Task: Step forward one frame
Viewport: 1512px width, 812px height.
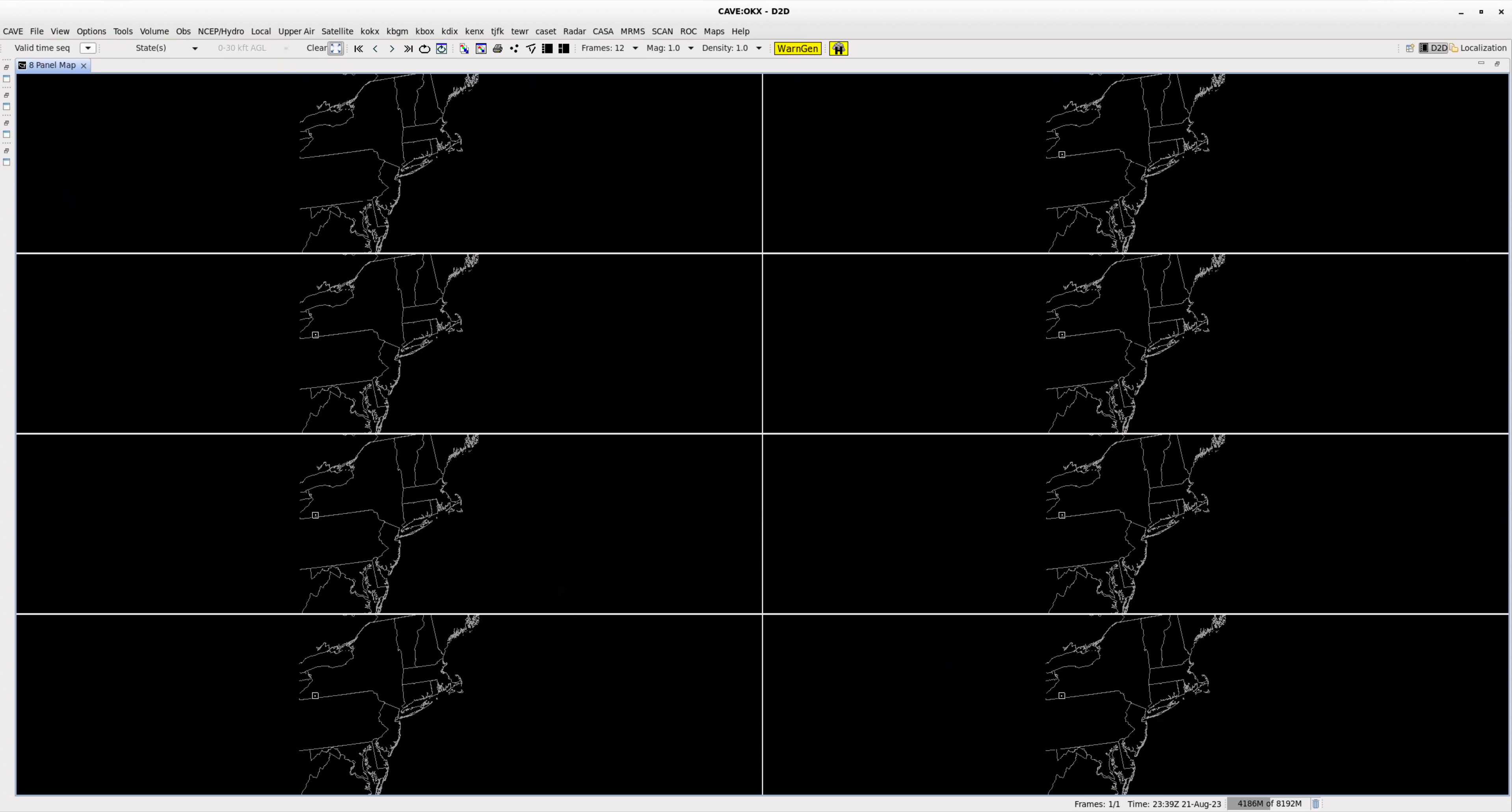Action: tap(392, 49)
